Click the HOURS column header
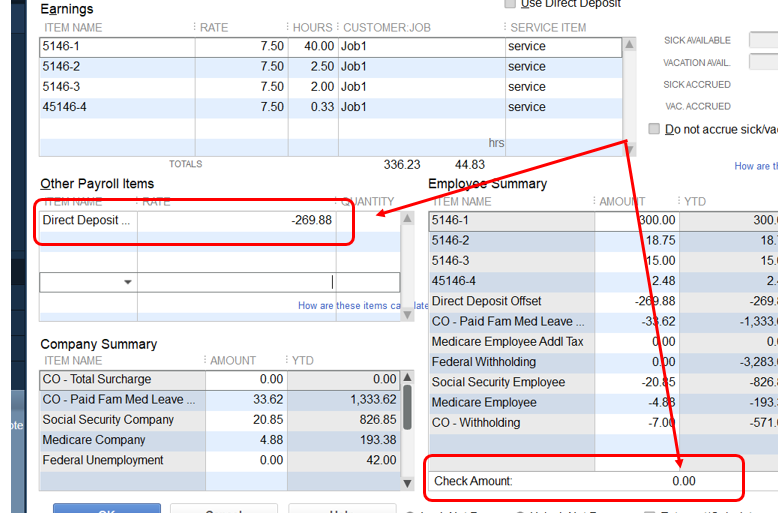This screenshot has width=778, height=513. coord(312,28)
